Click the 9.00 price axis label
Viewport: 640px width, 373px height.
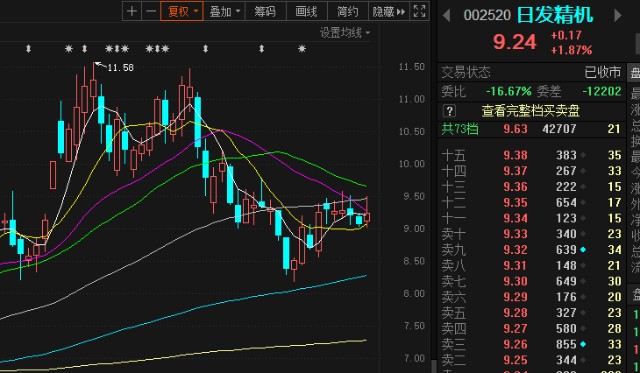tap(414, 229)
